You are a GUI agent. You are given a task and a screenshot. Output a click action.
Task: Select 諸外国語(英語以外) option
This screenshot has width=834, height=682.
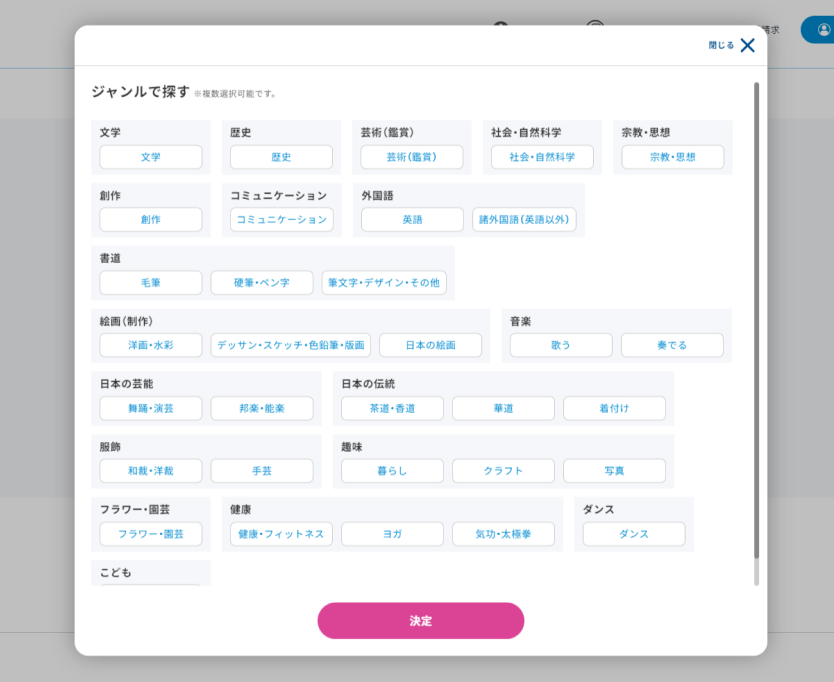(x=524, y=220)
